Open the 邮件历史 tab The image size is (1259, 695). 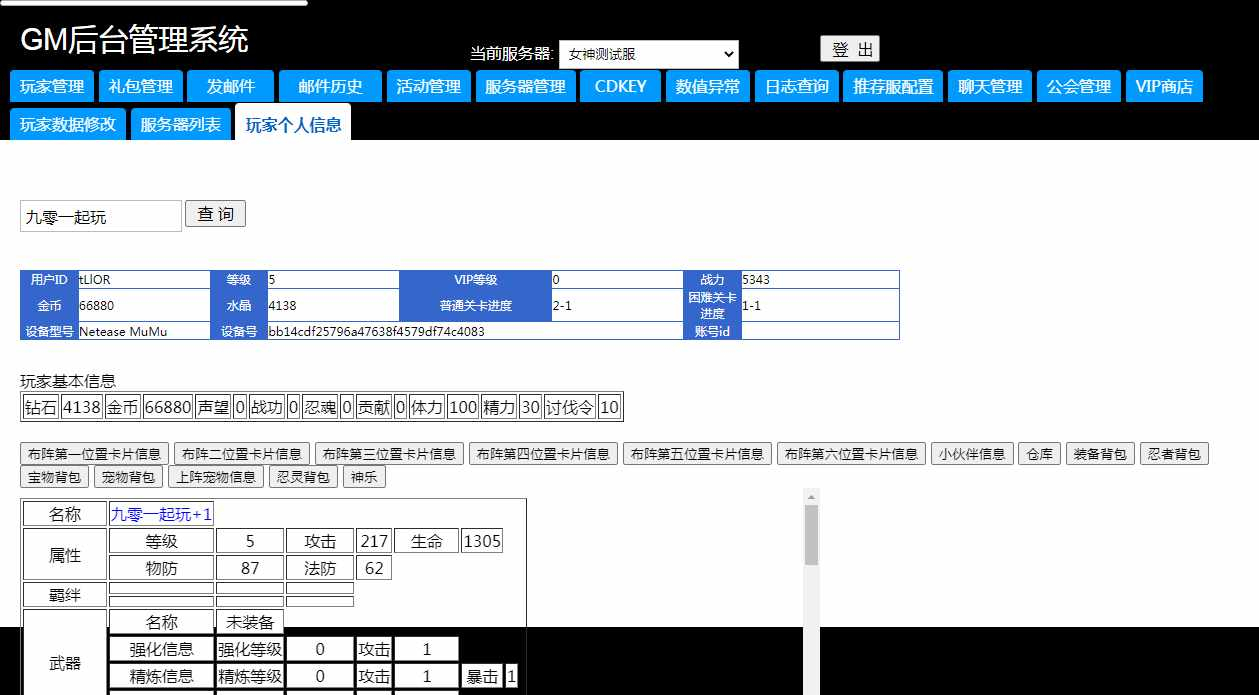coord(330,87)
